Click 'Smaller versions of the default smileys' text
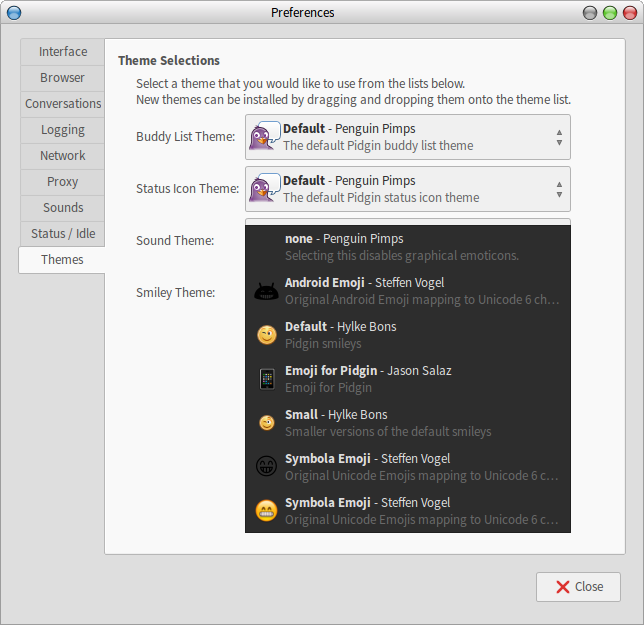The height and width of the screenshot is (625, 644). [388, 432]
